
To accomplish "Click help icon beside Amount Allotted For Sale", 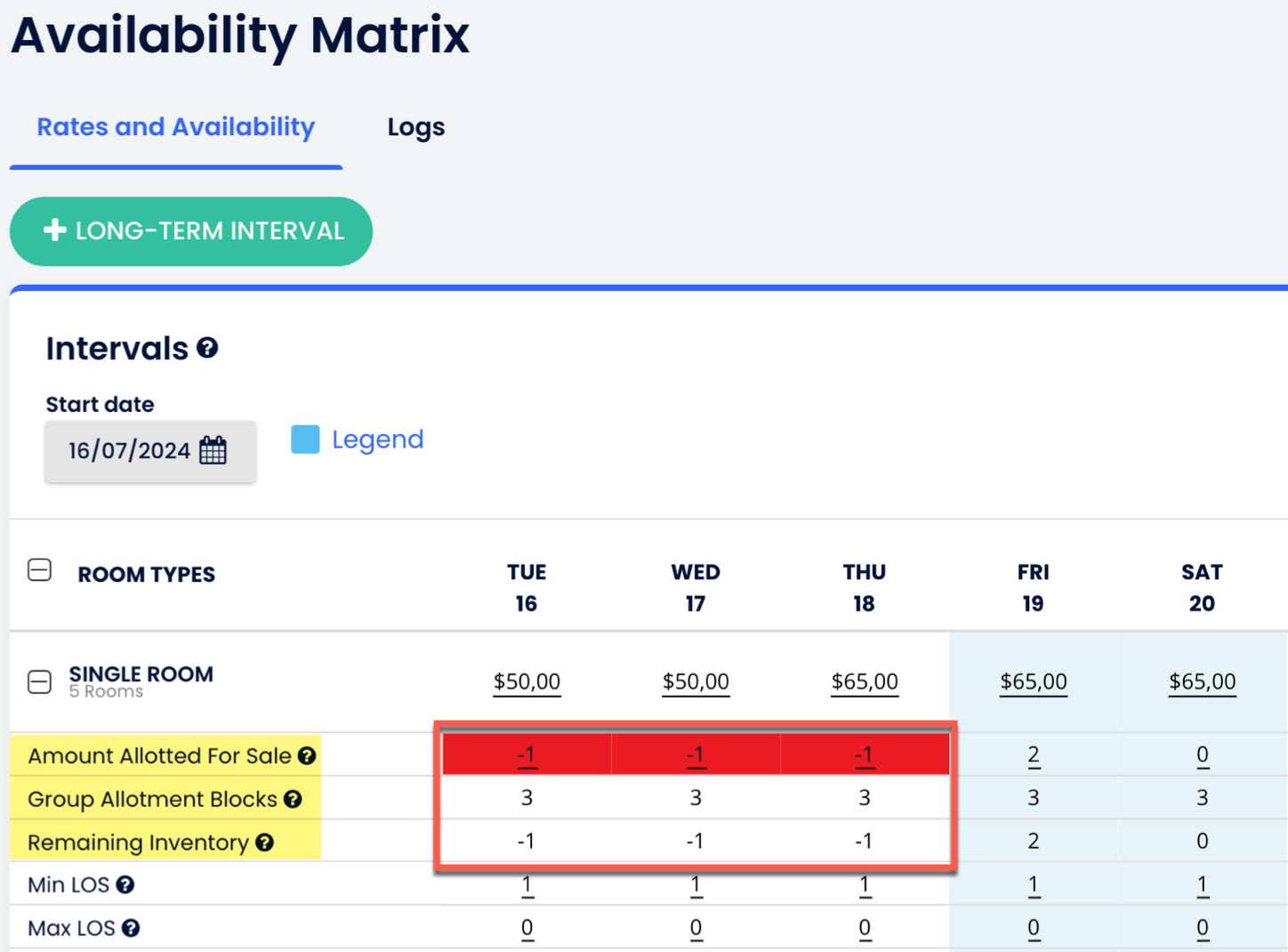I will (307, 755).
